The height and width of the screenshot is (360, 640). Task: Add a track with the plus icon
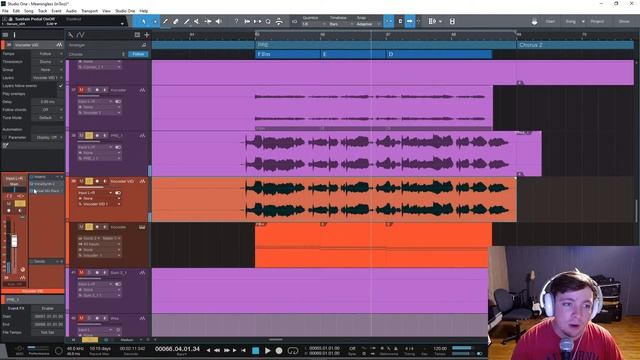(147, 35)
